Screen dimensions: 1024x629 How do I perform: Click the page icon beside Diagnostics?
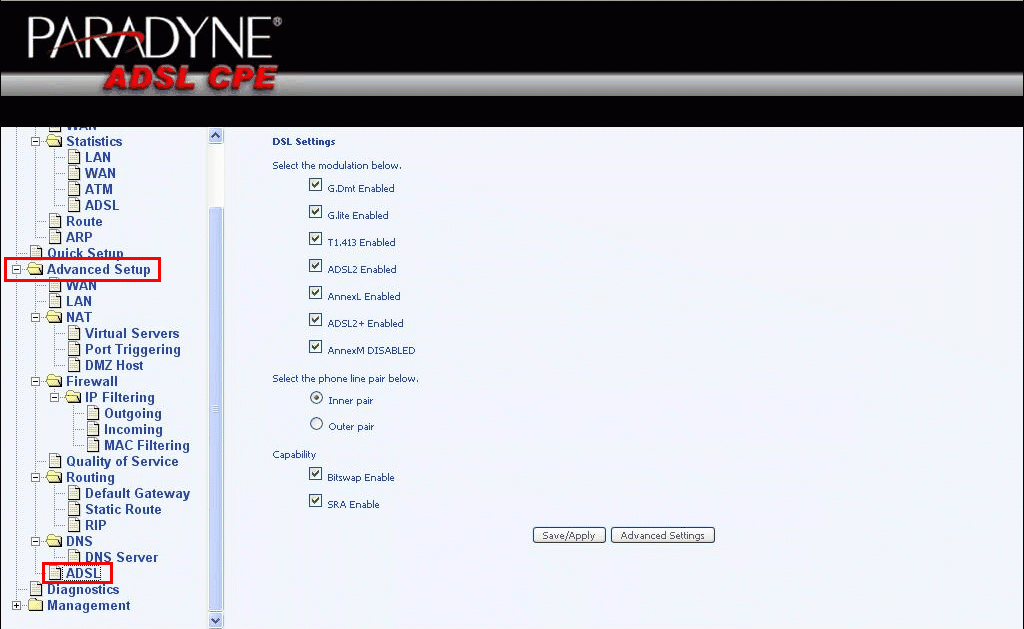click(36, 589)
